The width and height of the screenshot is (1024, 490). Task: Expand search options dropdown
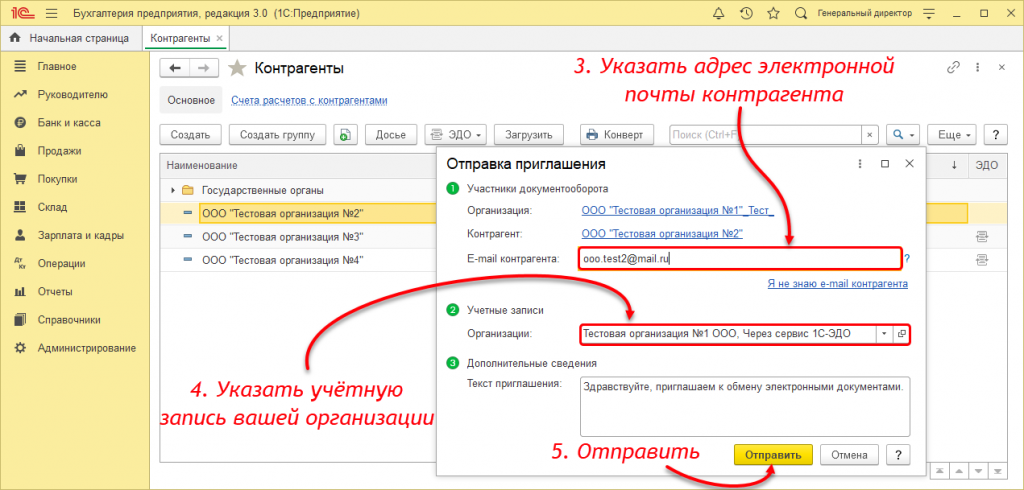(903, 135)
